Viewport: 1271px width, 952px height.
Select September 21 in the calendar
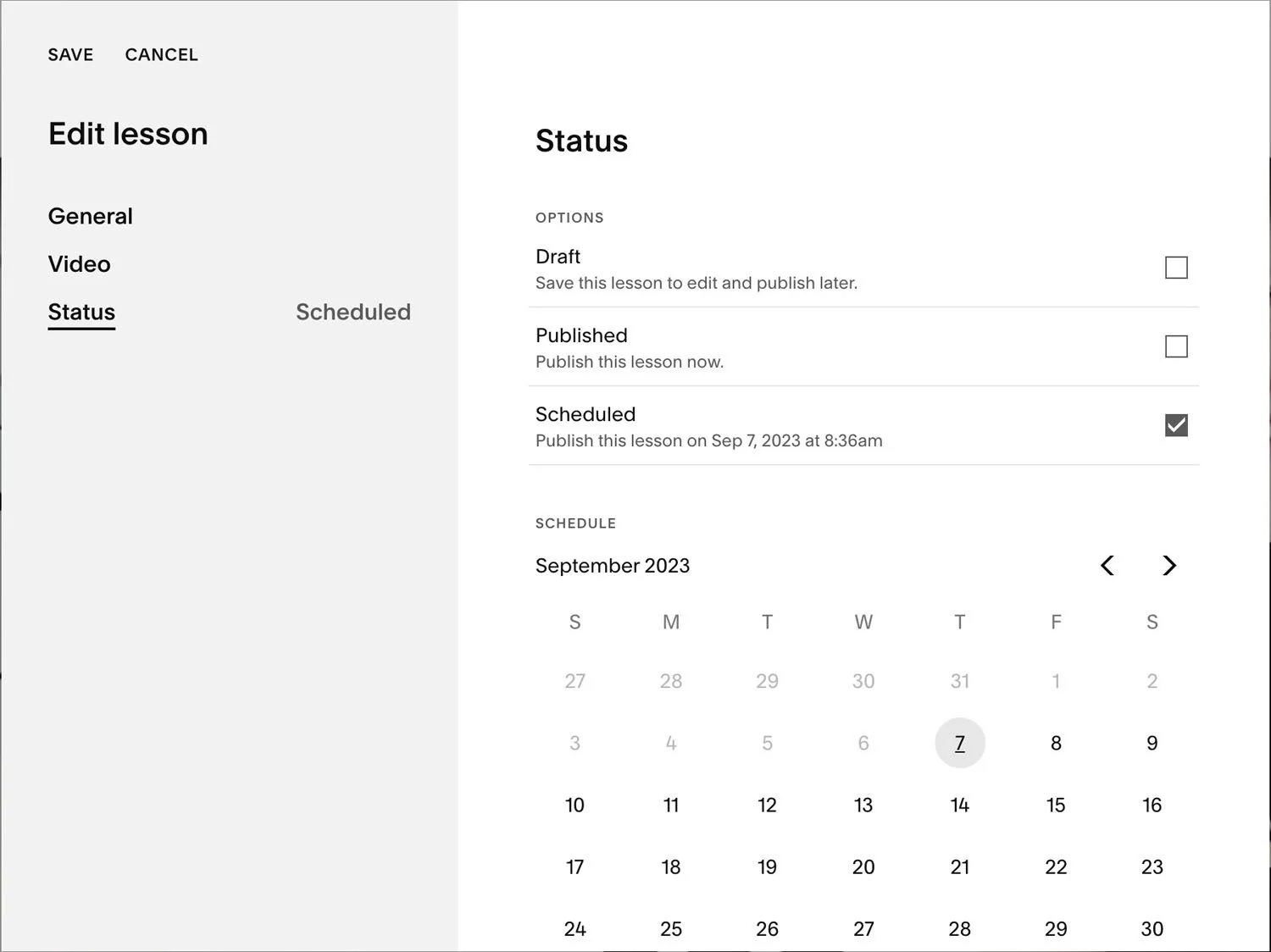coord(960,866)
